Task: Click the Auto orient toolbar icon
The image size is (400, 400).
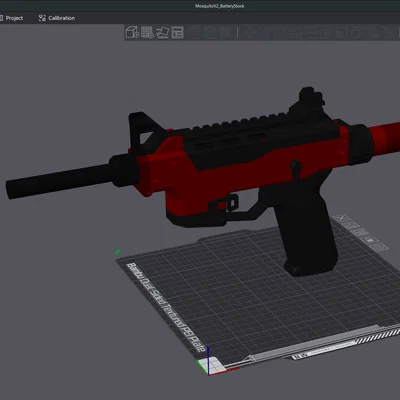Action: [x=163, y=32]
